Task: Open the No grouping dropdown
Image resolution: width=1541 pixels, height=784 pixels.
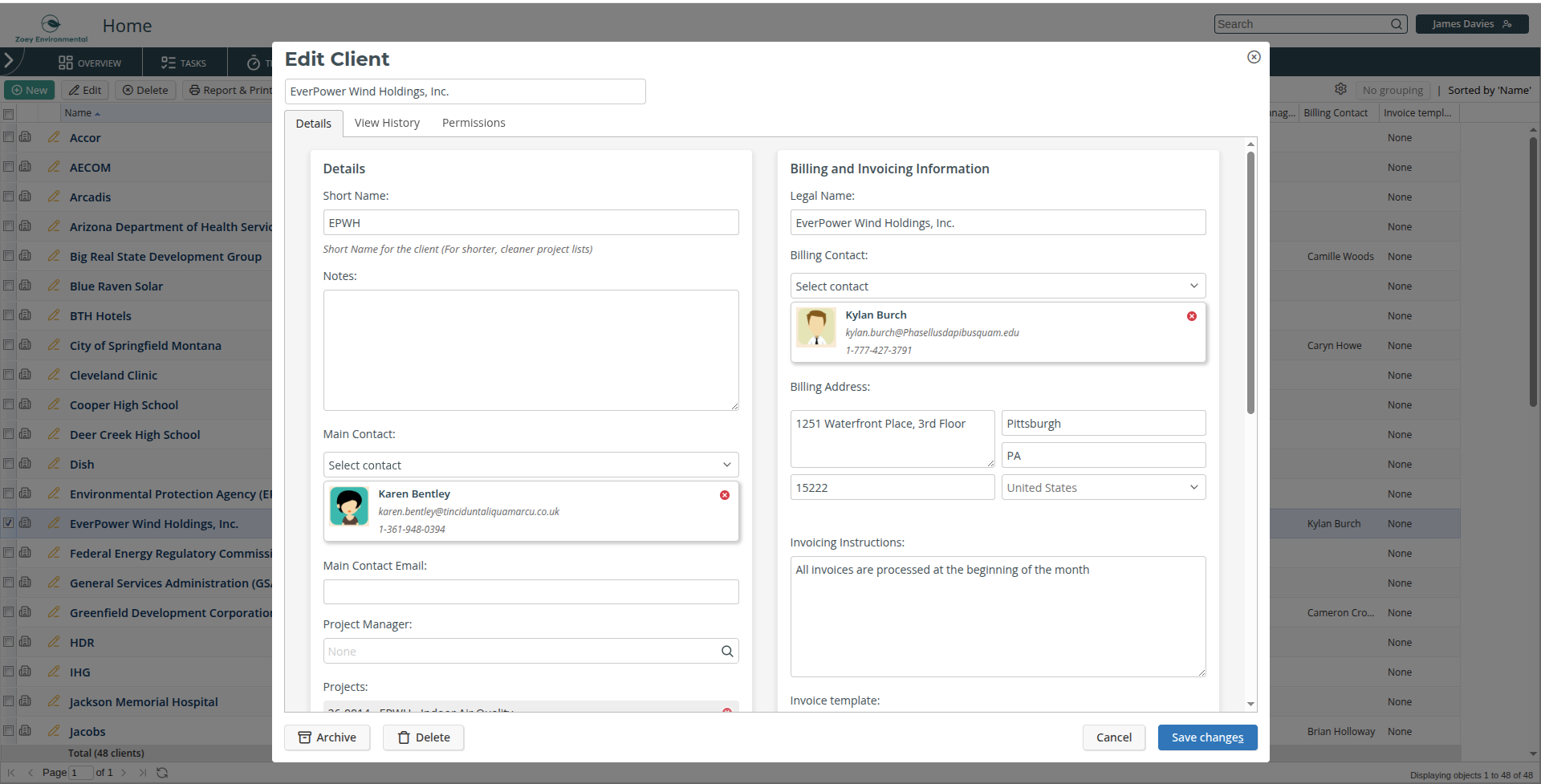Action: [x=1393, y=90]
